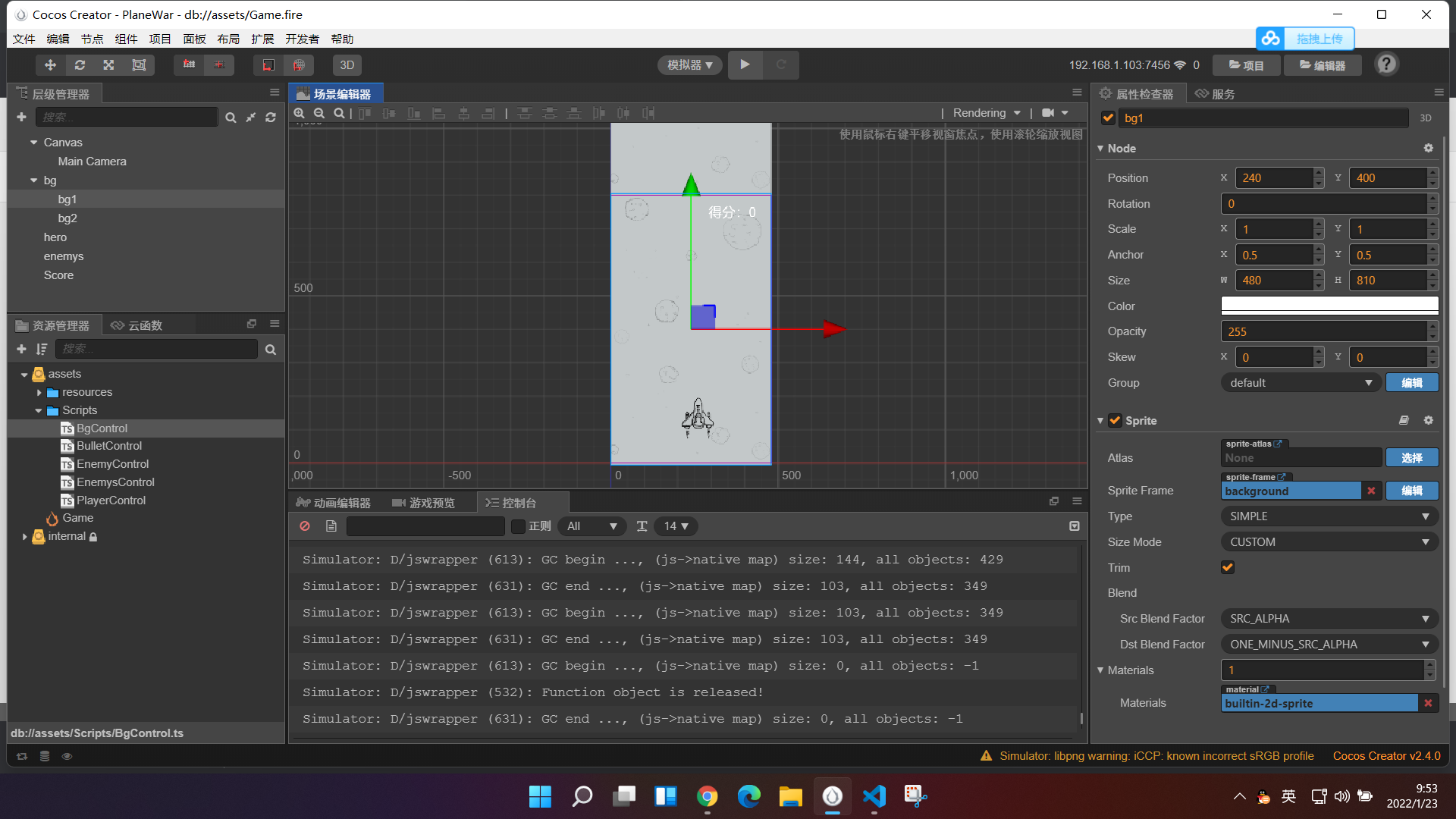Click the add node plus in hierarchy
The height and width of the screenshot is (819, 1456).
point(21,117)
